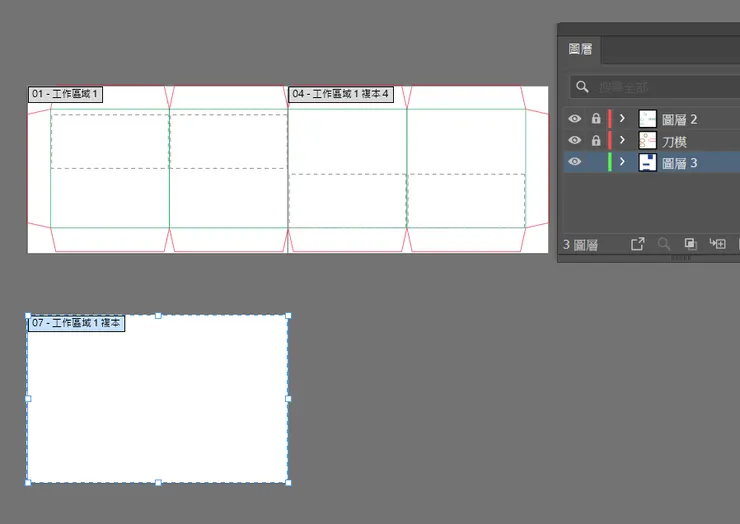Unlock 圖層 2 via its padlock icon
The width and height of the screenshot is (740, 524).
tap(596, 118)
